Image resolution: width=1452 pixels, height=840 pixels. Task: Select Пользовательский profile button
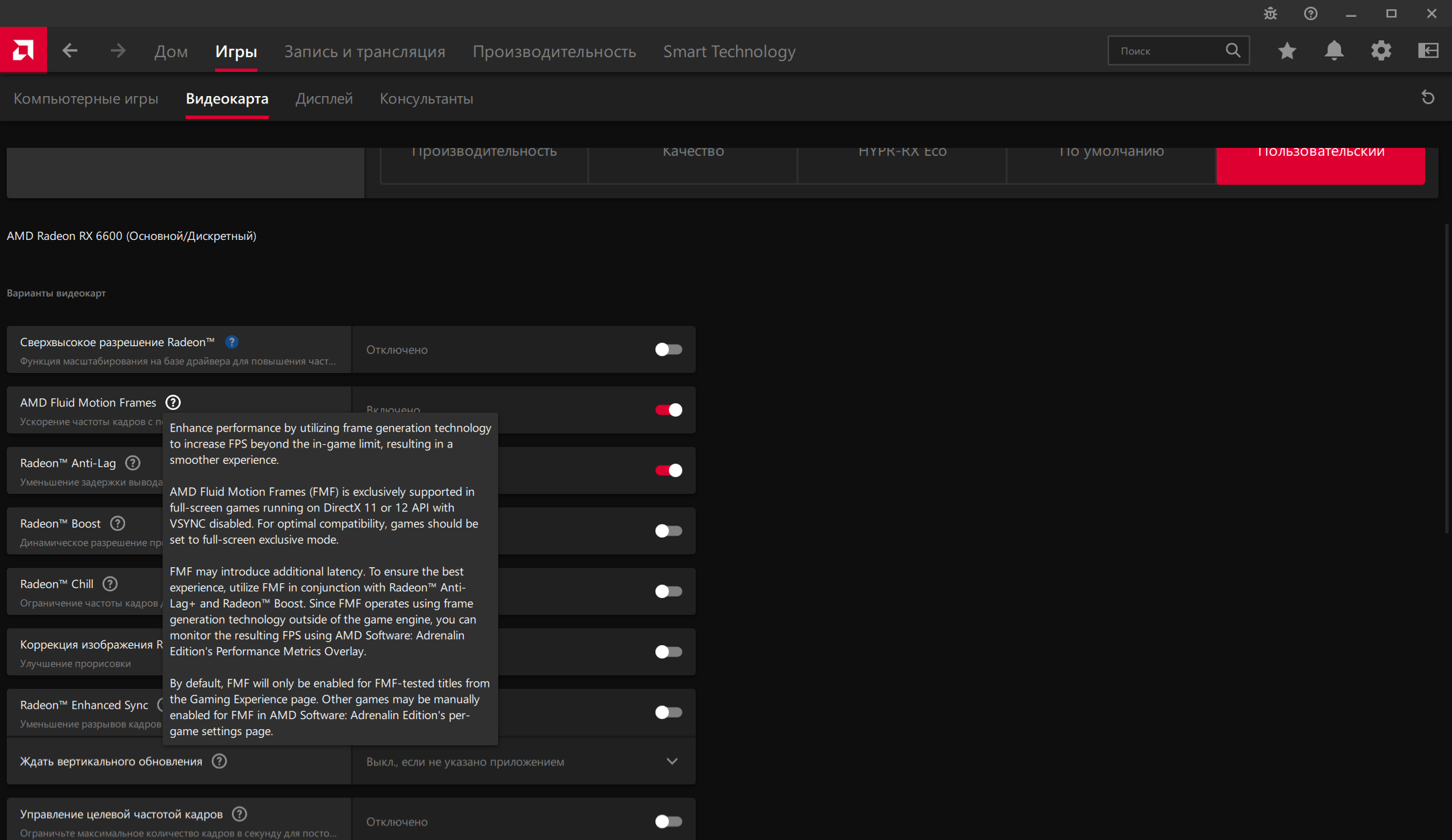(x=1320, y=165)
